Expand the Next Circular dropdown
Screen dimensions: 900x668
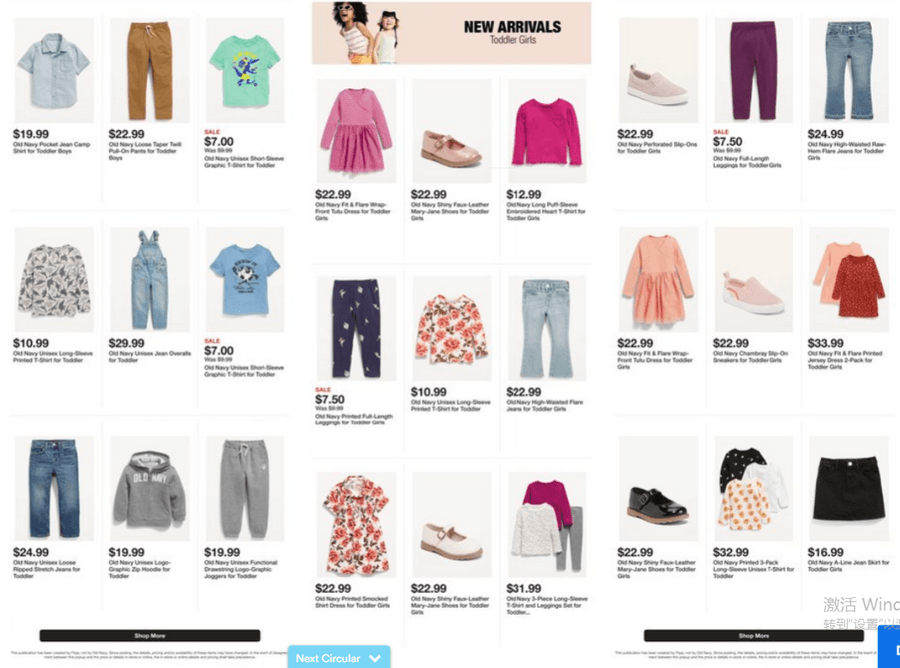(x=339, y=658)
